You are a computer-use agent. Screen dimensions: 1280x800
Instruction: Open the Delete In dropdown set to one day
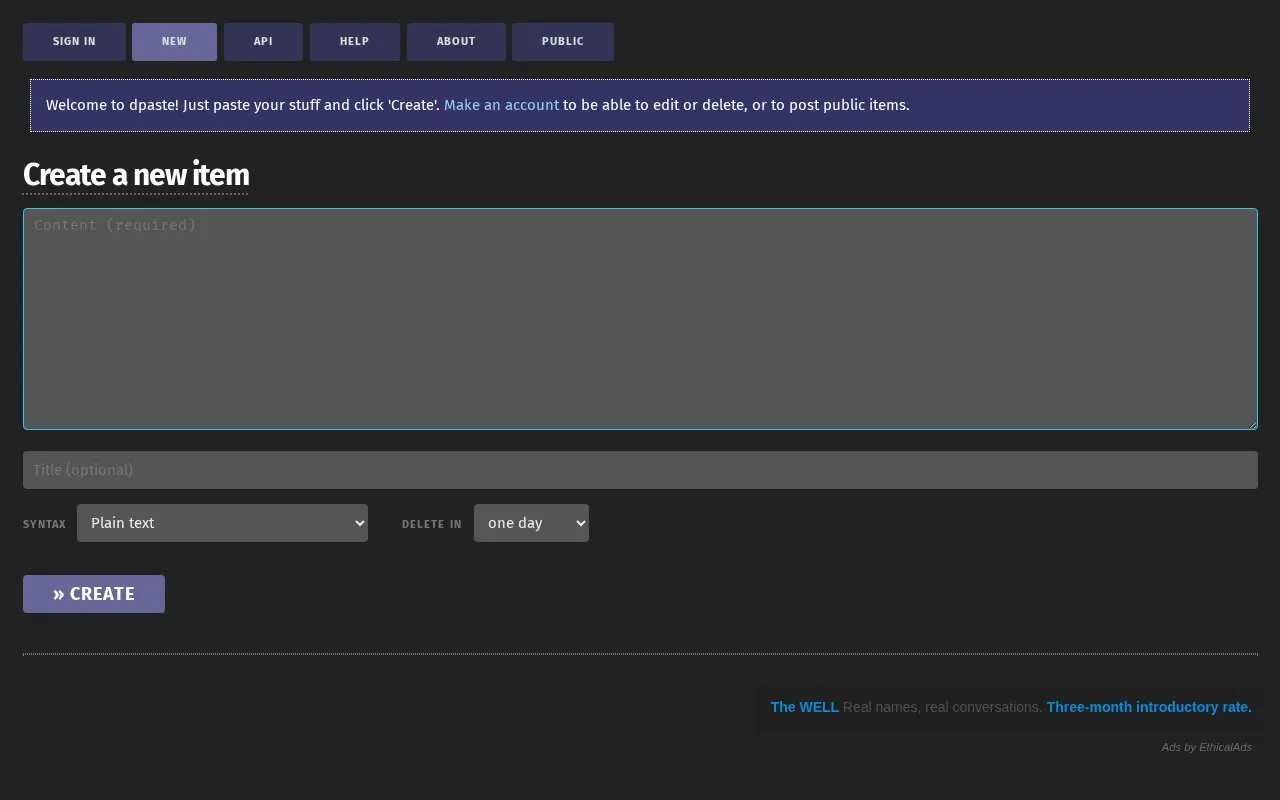[531, 523]
